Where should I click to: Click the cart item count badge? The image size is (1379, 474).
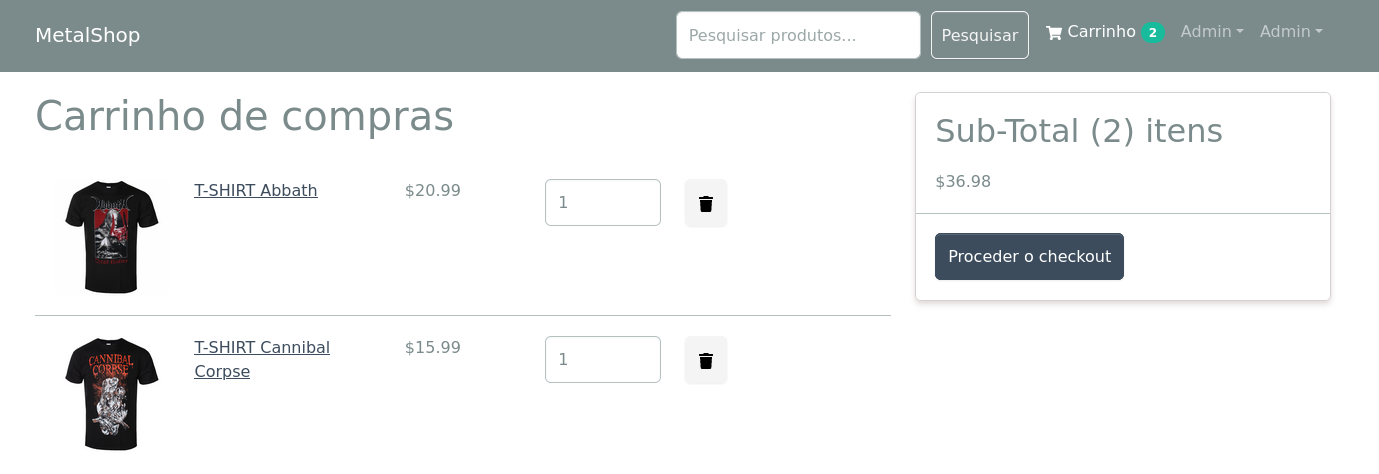pos(1153,33)
